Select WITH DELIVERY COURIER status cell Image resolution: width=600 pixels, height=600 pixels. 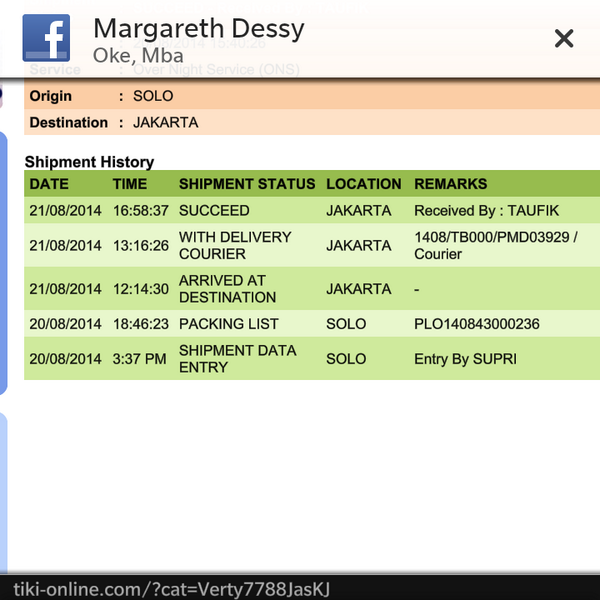pos(235,245)
